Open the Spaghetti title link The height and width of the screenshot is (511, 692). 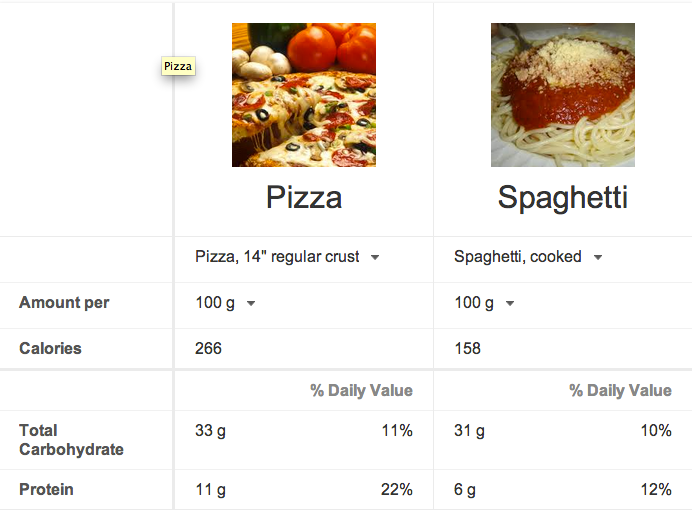(x=563, y=198)
